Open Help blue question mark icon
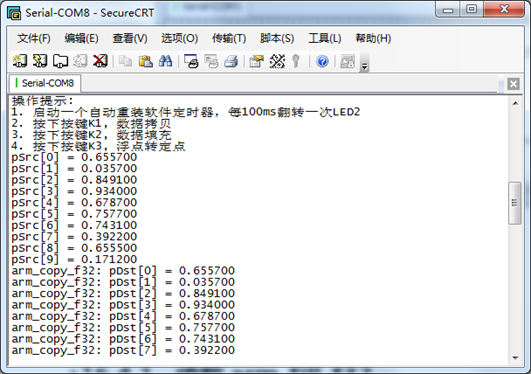 tap(322, 61)
